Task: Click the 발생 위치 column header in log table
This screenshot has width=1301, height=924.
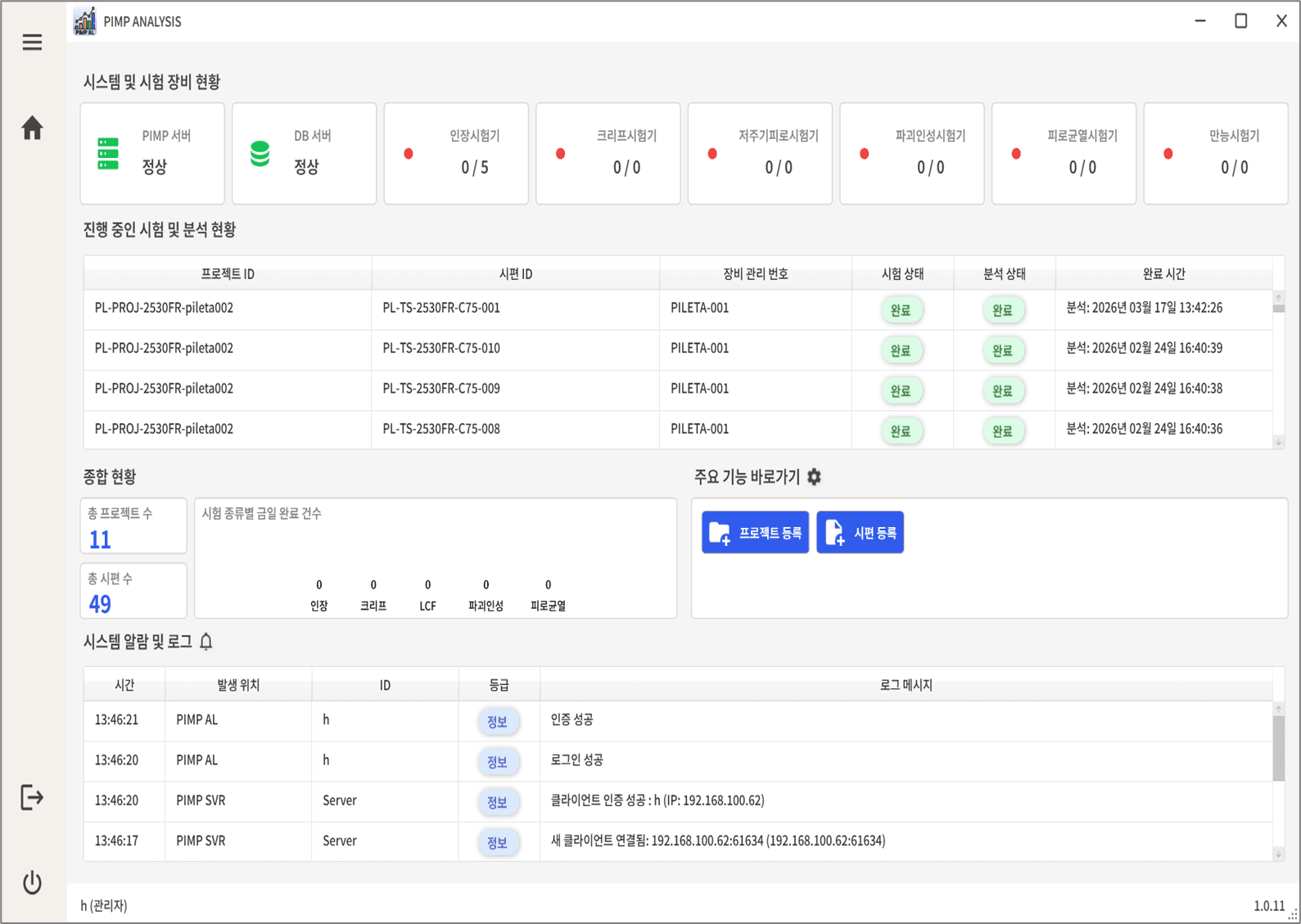Action: coord(238,685)
